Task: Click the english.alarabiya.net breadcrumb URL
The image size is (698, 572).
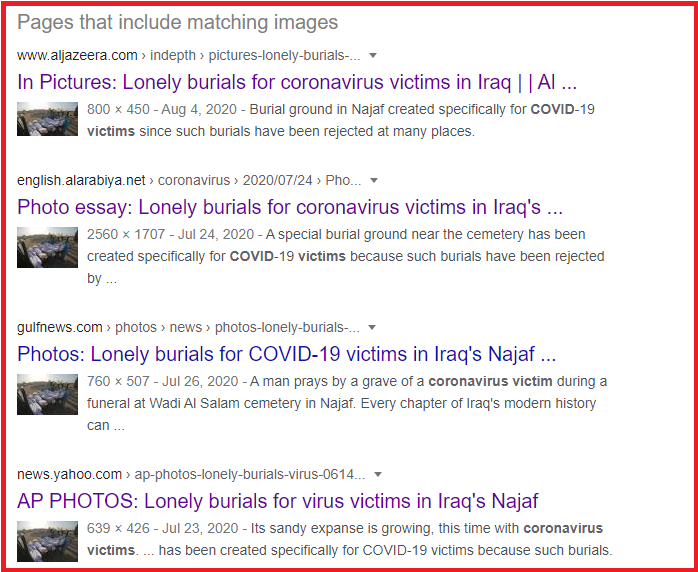Action: click(x=189, y=180)
